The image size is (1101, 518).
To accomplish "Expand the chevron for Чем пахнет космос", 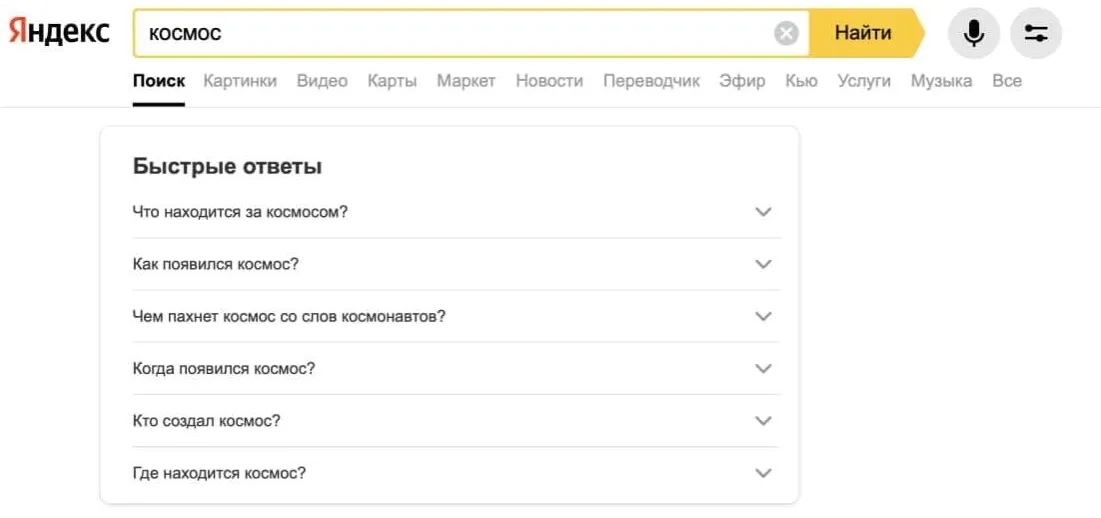I will click(x=763, y=317).
